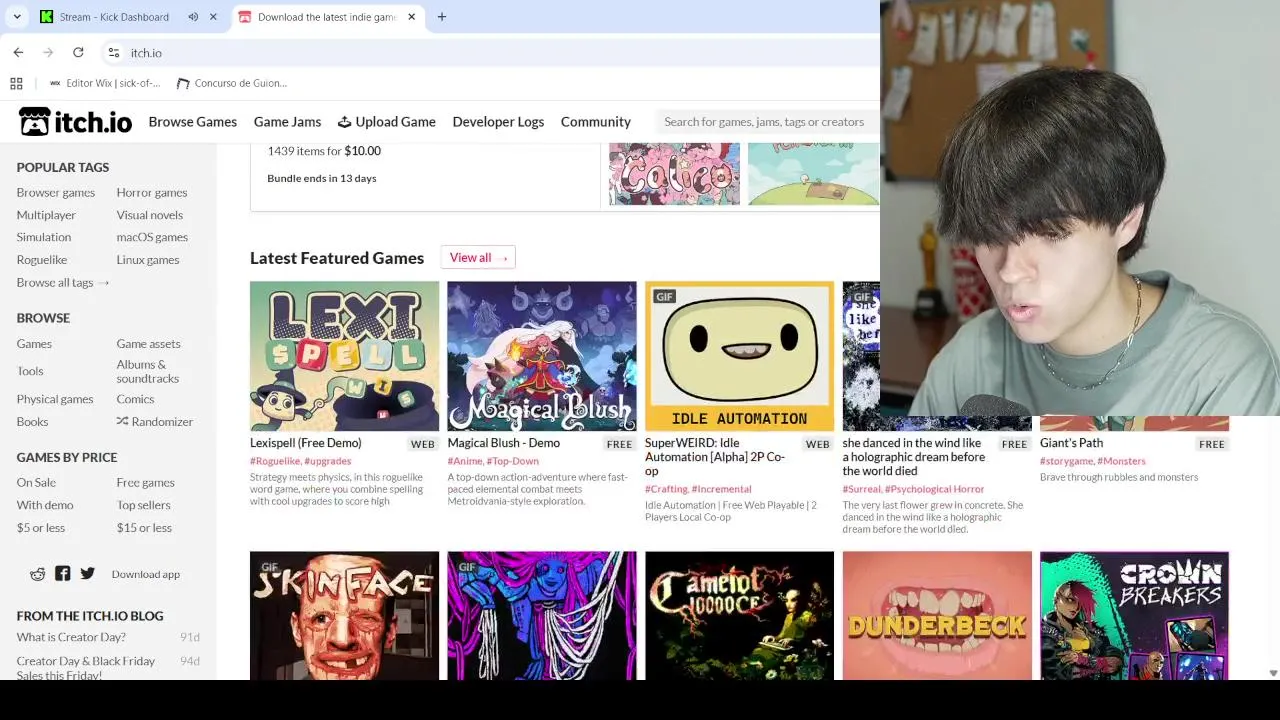The height and width of the screenshot is (720, 1280).
Task: Browse Comics category
Action: click(x=135, y=399)
